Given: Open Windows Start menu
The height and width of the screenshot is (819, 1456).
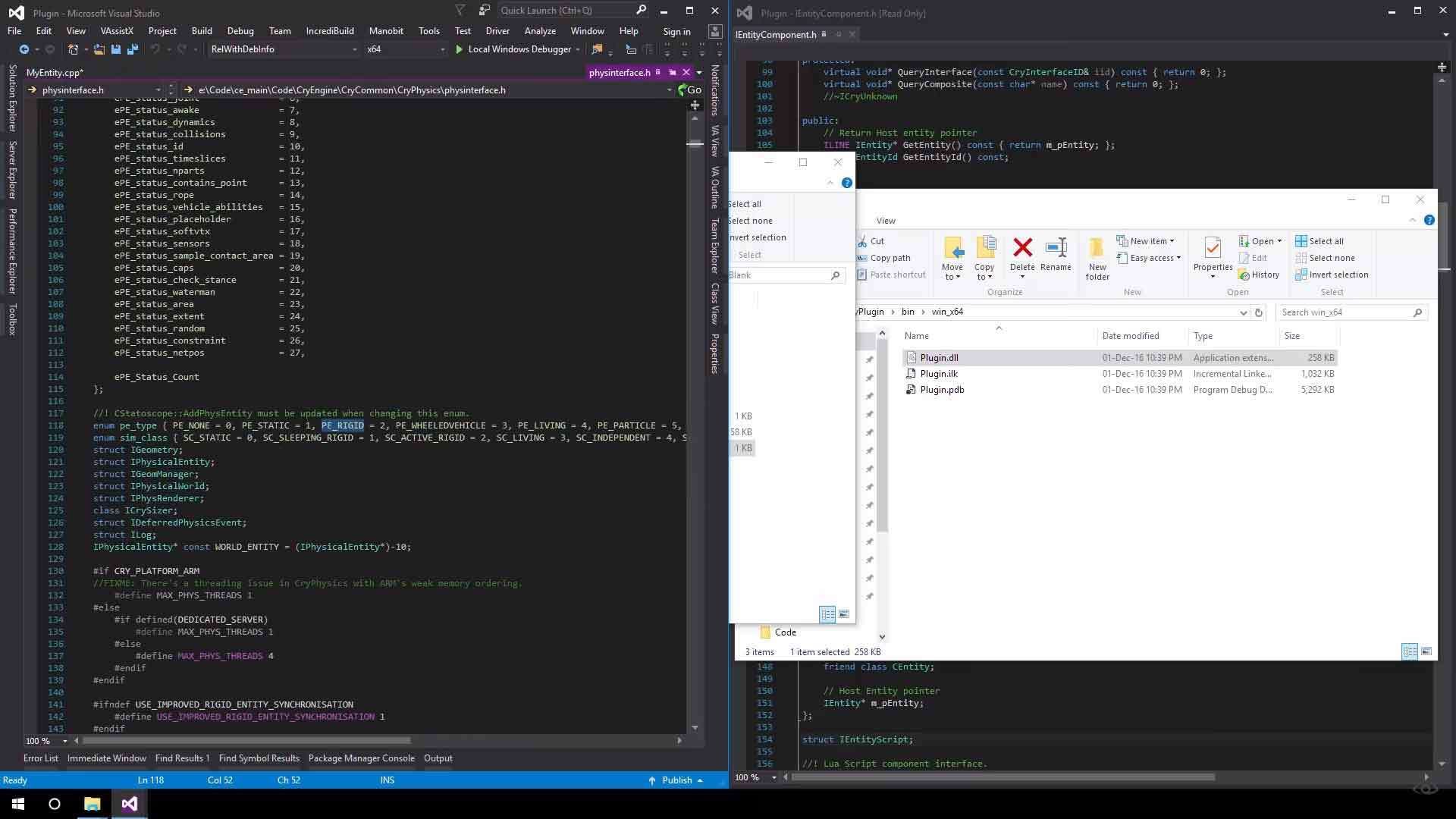Looking at the screenshot, I should [18, 804].
